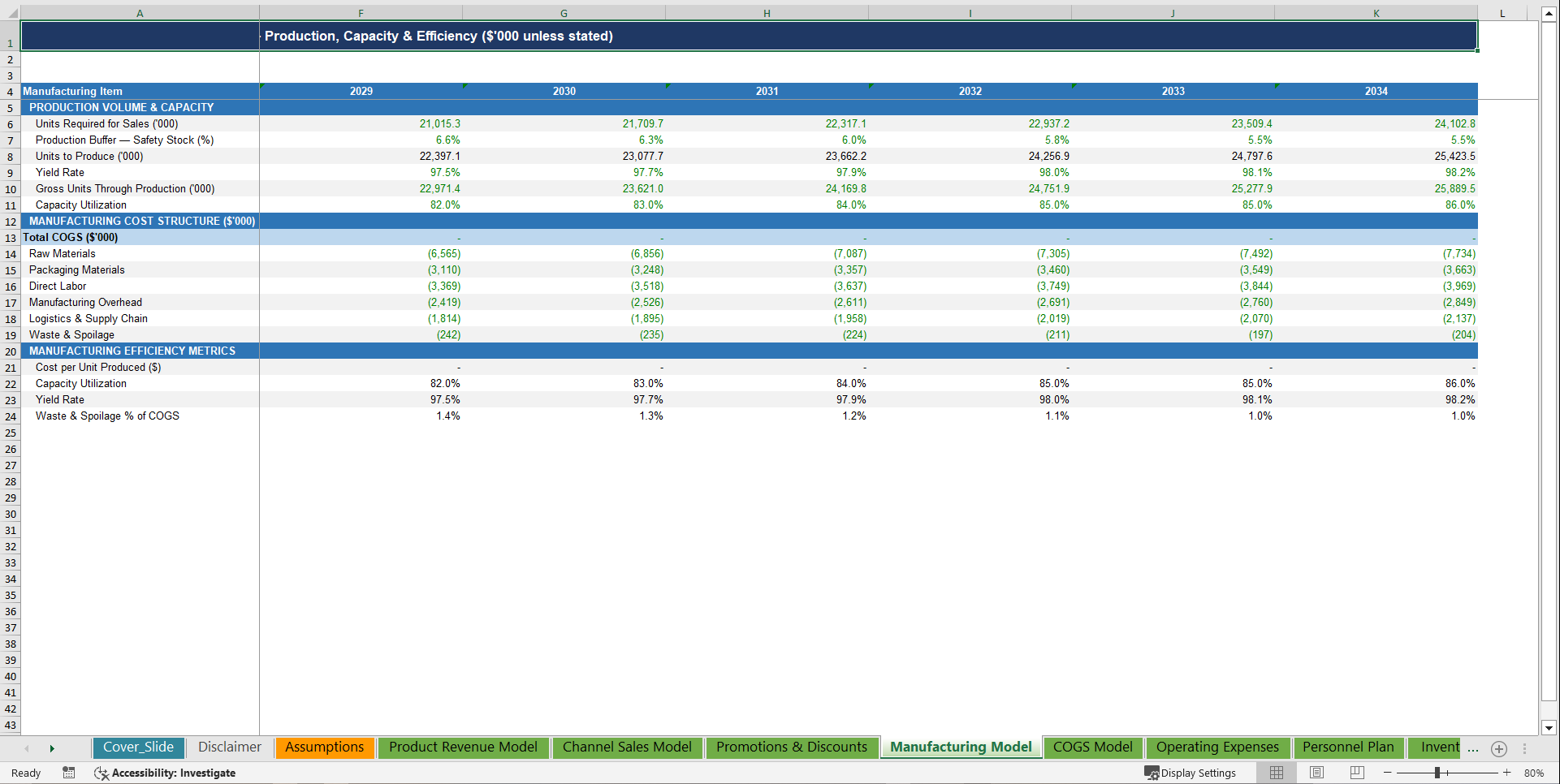Image resolution: width=1560 pixels, height=784 pixels.
Task: Select the Normal view button
Action: coord(1276,773)
